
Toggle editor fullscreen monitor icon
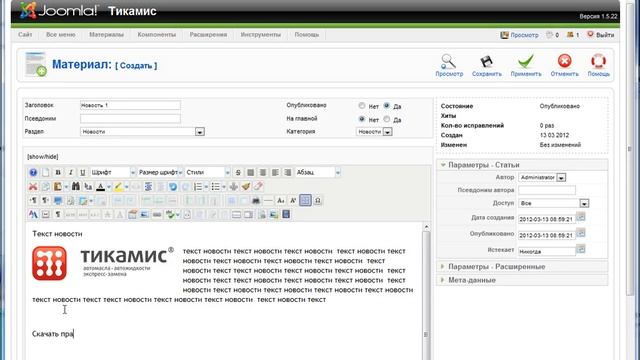[x=58, y=200]
